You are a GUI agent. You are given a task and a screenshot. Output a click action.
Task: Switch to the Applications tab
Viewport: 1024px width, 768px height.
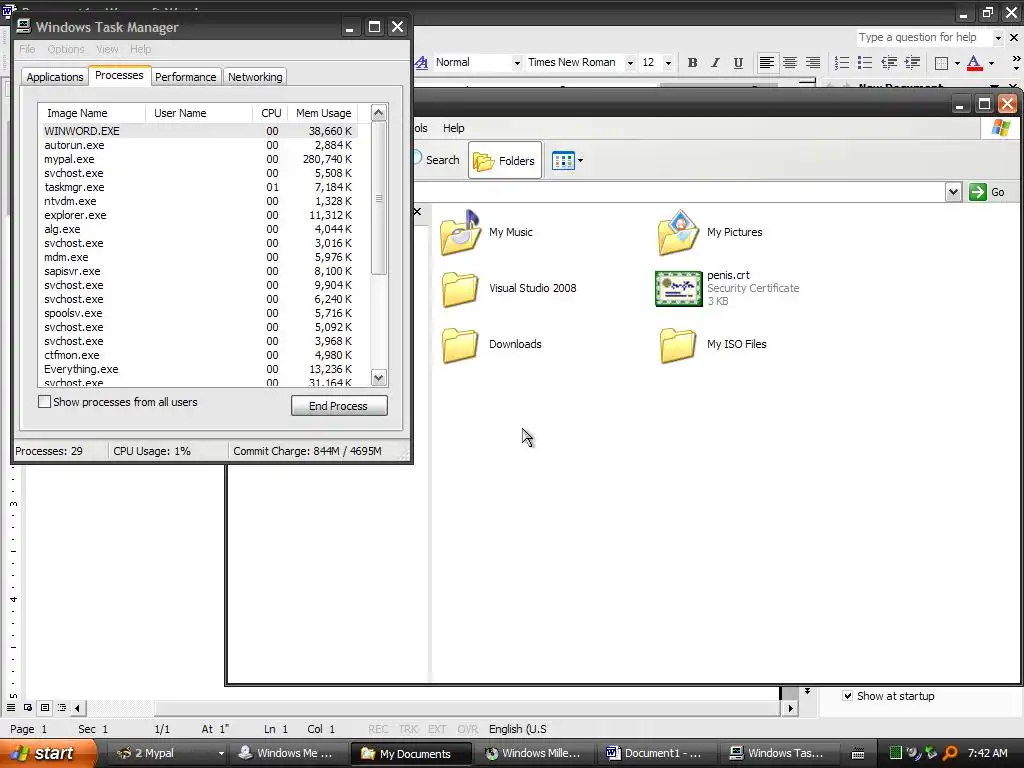[55, 77]
